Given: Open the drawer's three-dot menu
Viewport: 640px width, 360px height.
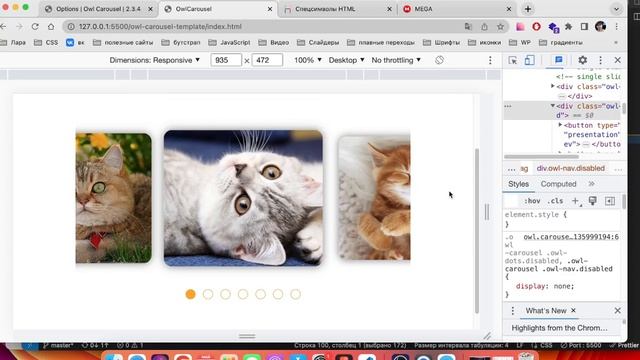Looking at the screenshot, I should (x=513, y=311).
